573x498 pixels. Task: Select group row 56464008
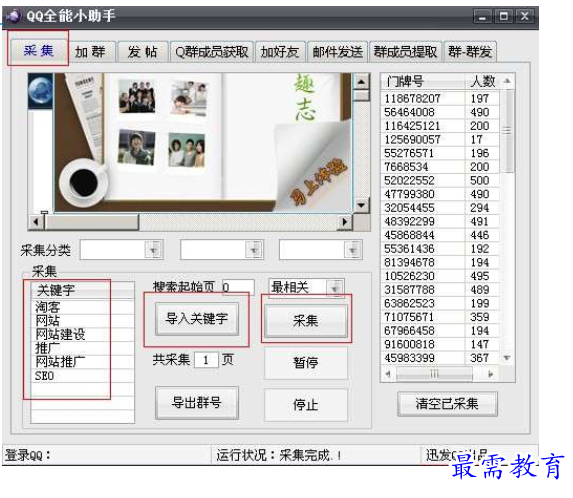[x=440, y=112]
